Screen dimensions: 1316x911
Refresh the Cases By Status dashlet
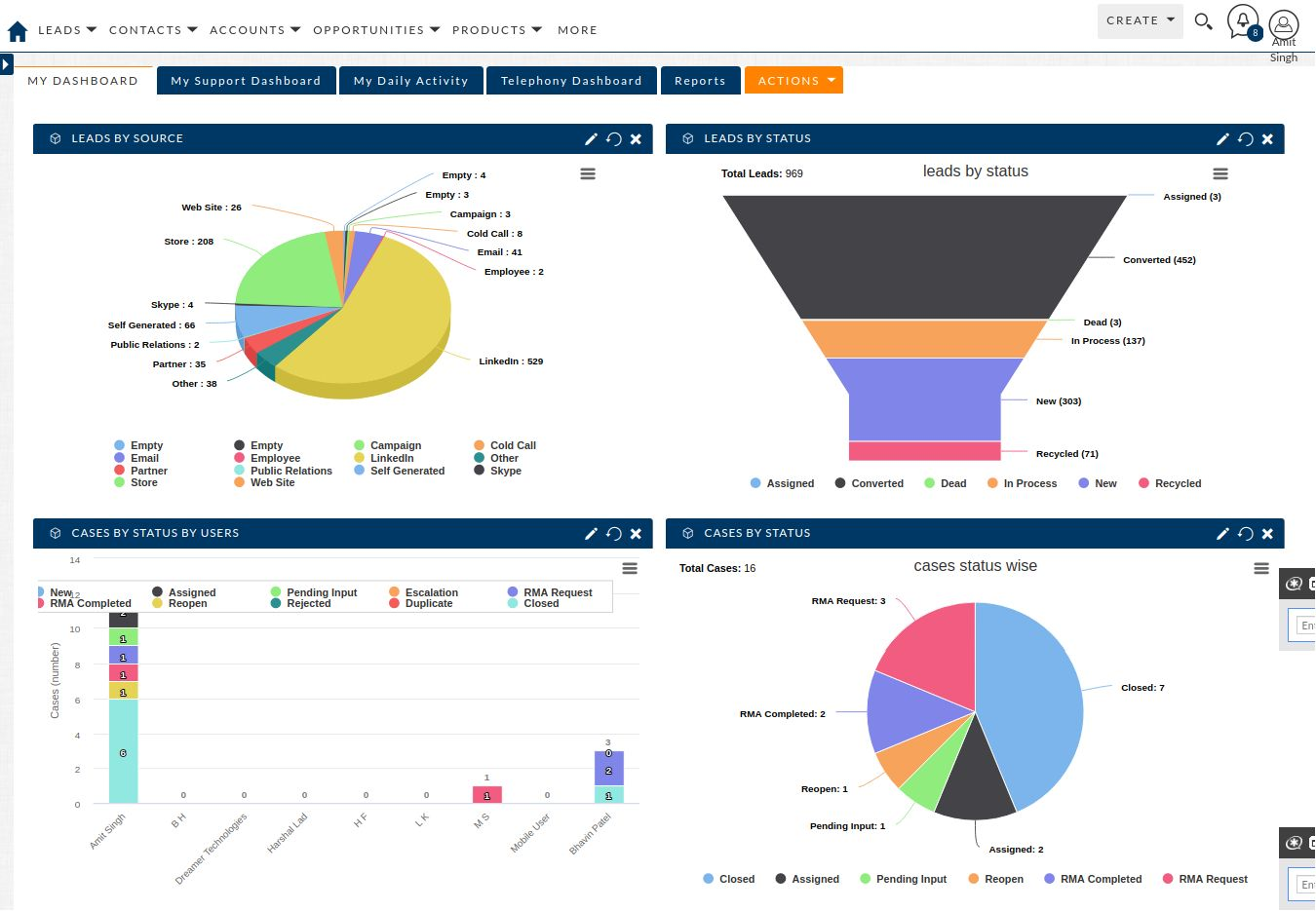tap(1245, 534)
